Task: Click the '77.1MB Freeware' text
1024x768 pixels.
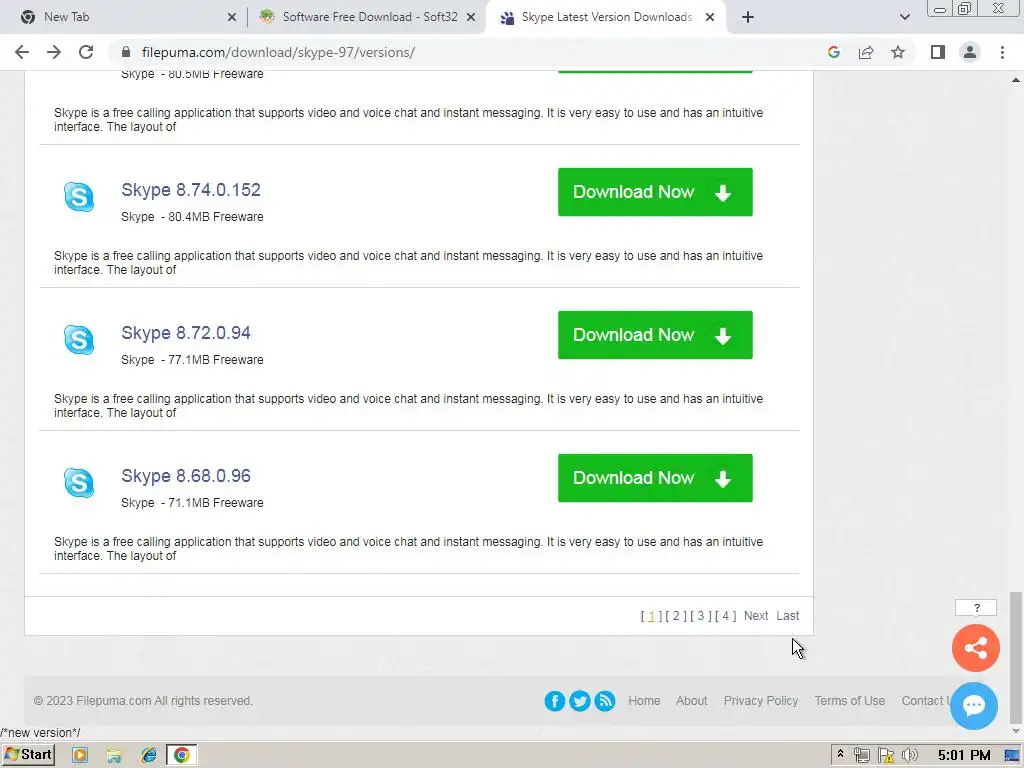Action: coord(216,360)
